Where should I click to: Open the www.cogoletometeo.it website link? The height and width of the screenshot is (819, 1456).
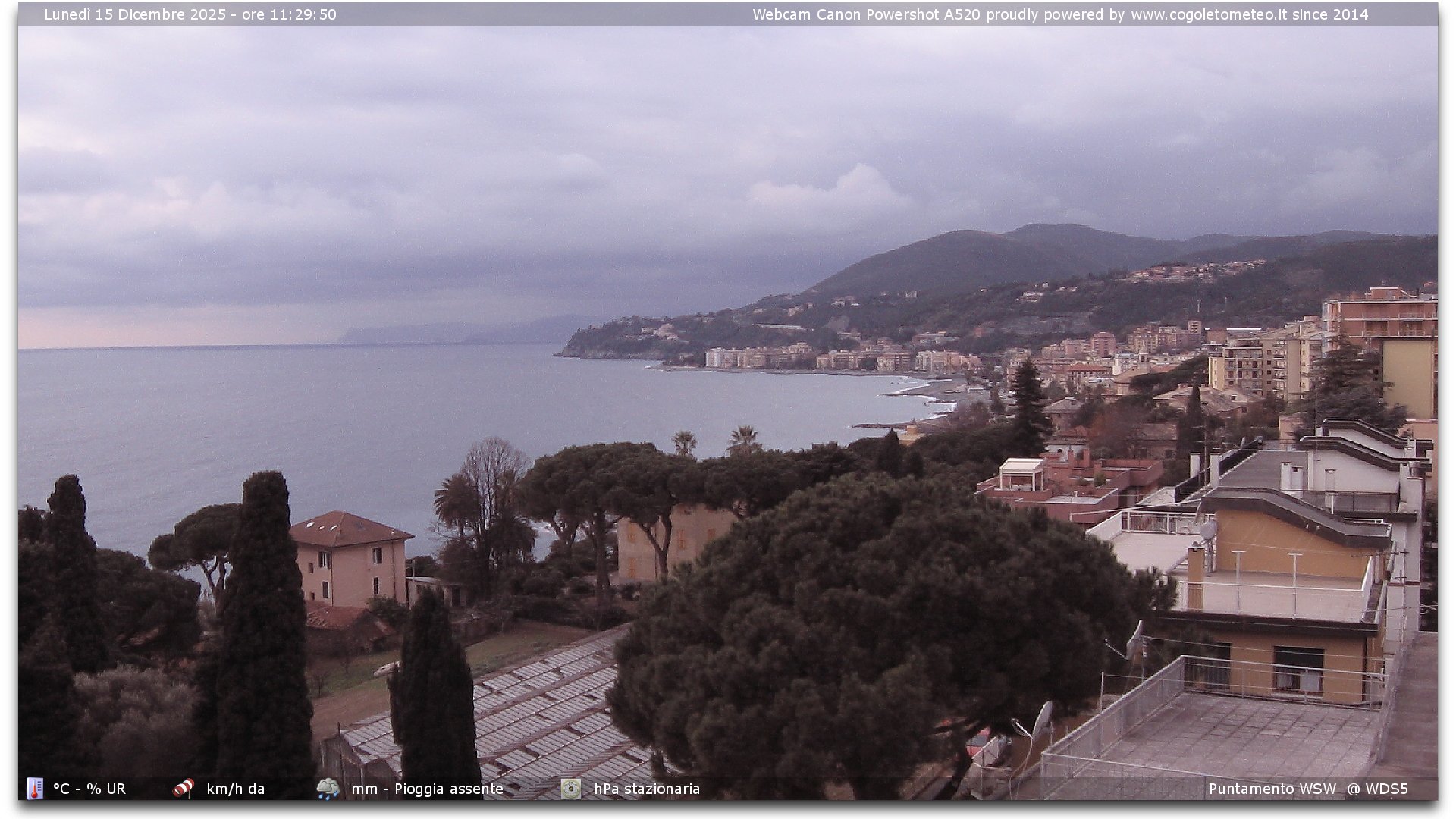point(1208,14)
